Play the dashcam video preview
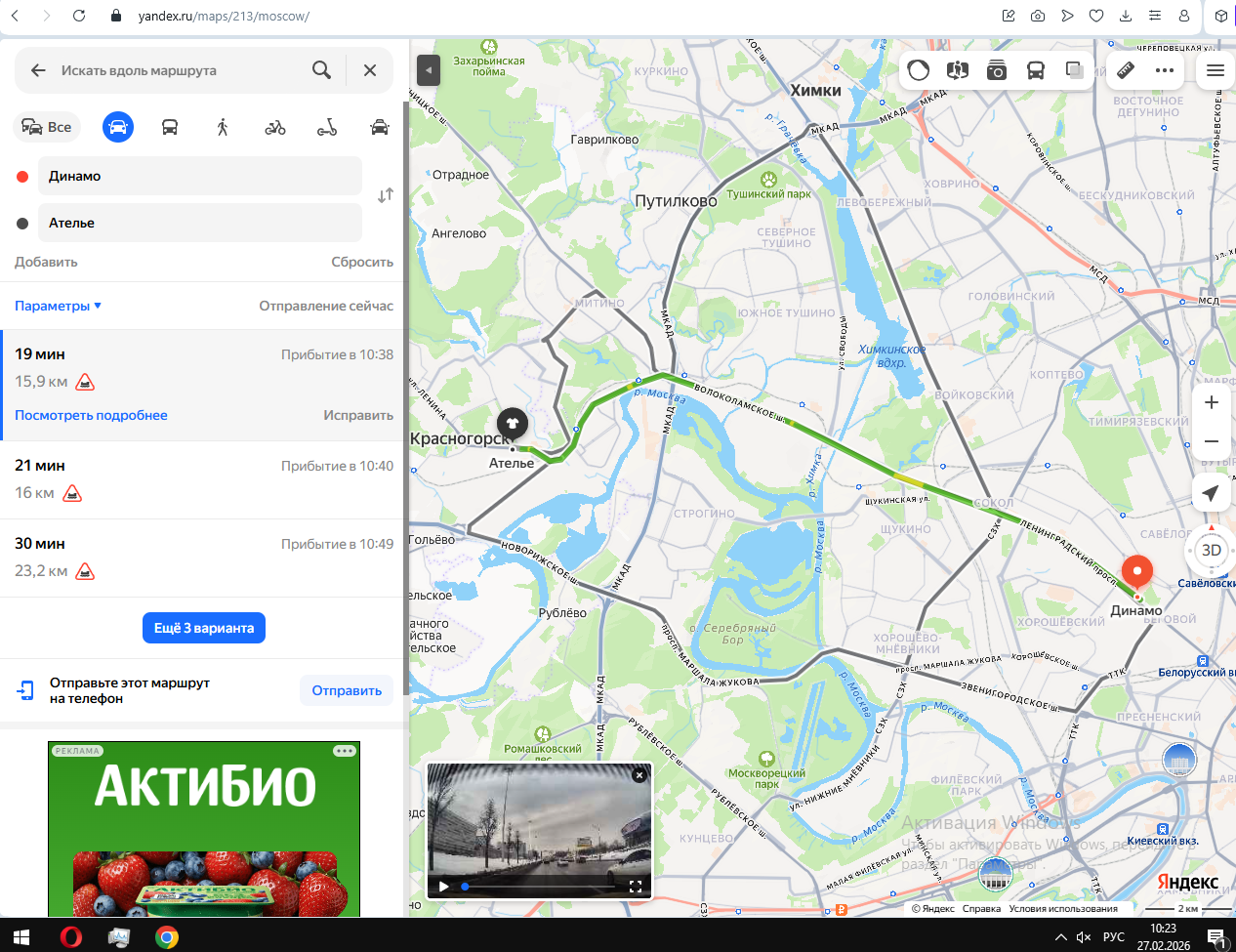1236x952 pixels. pyautogui.click(x=443, y=887)
